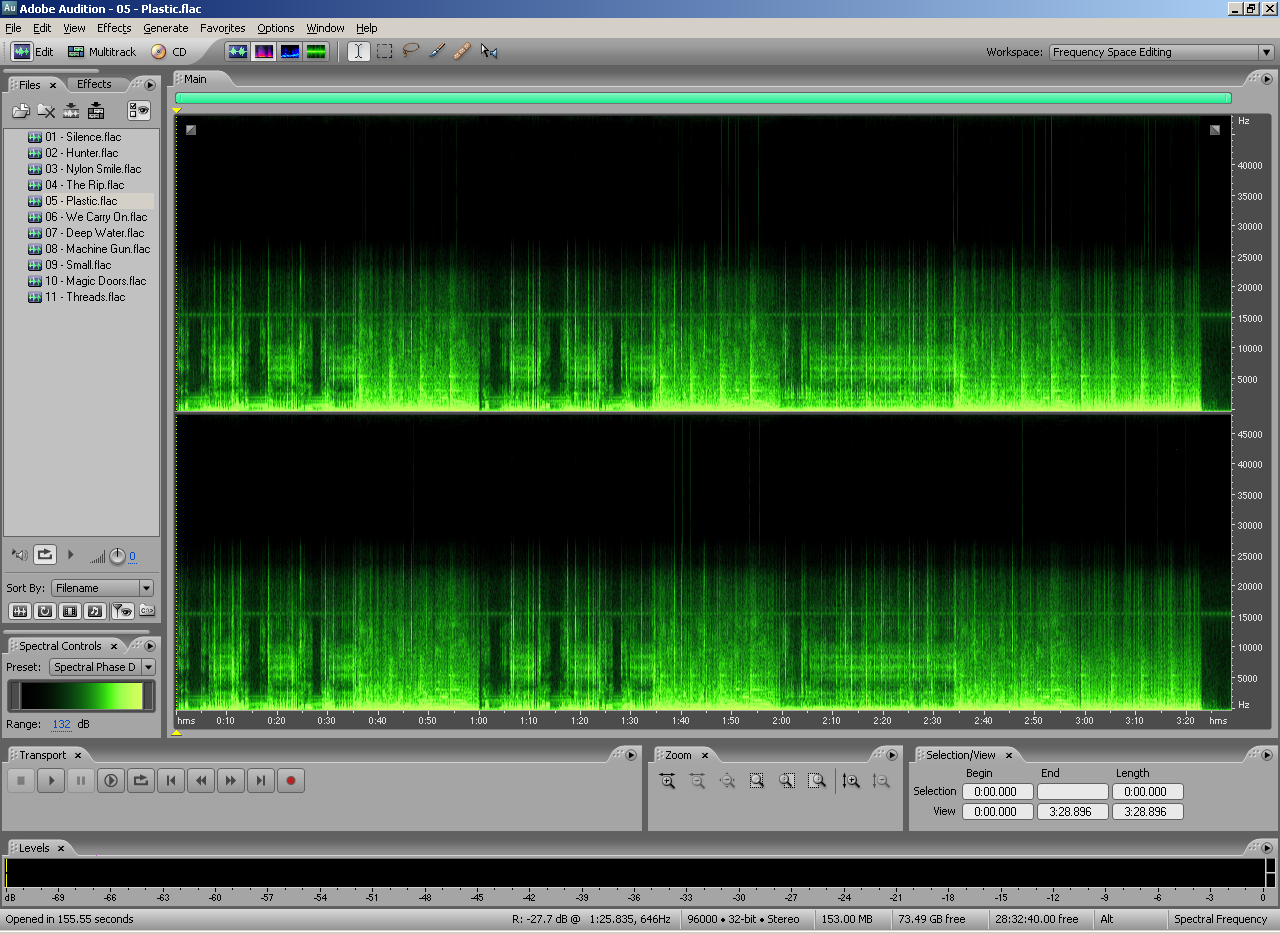1280x934 pixels.
Task: Adjust the preview volume knob
Action: [117, 556]
